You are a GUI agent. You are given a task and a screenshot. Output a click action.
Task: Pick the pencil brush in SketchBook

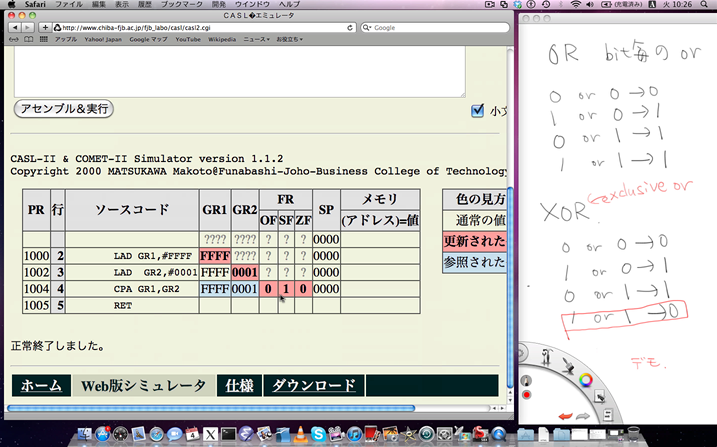pyautogui.click(x=526, y=380)
